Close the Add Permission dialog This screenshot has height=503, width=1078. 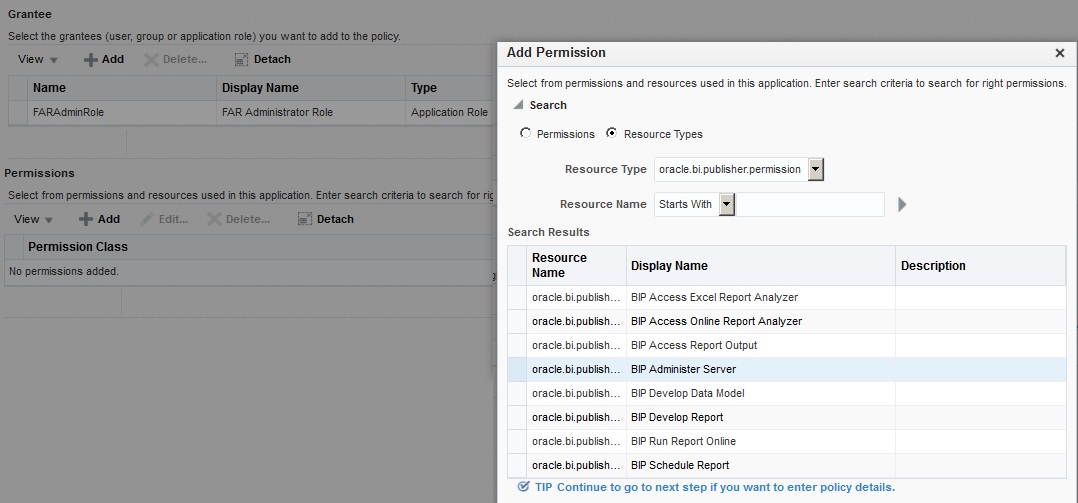(1060, 53)
